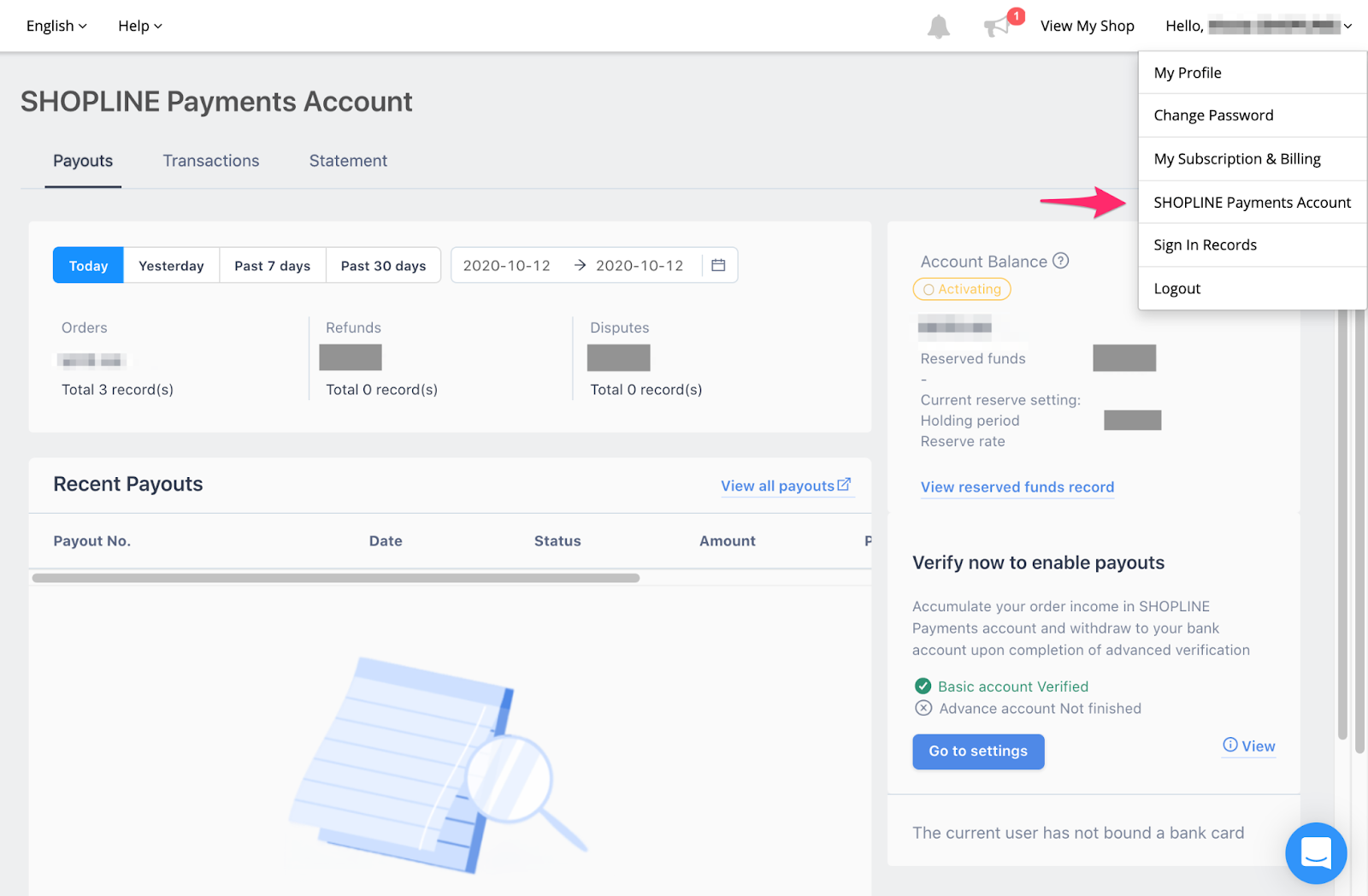The width and height of the screenshot is (1368, 896).
Task: Click the Date column header
Action: point(386,541)
